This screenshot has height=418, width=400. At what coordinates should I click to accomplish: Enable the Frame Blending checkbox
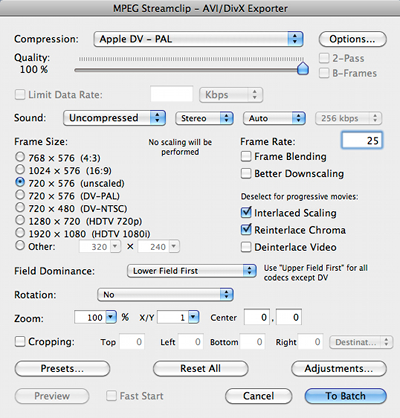[x=246, y=156]
